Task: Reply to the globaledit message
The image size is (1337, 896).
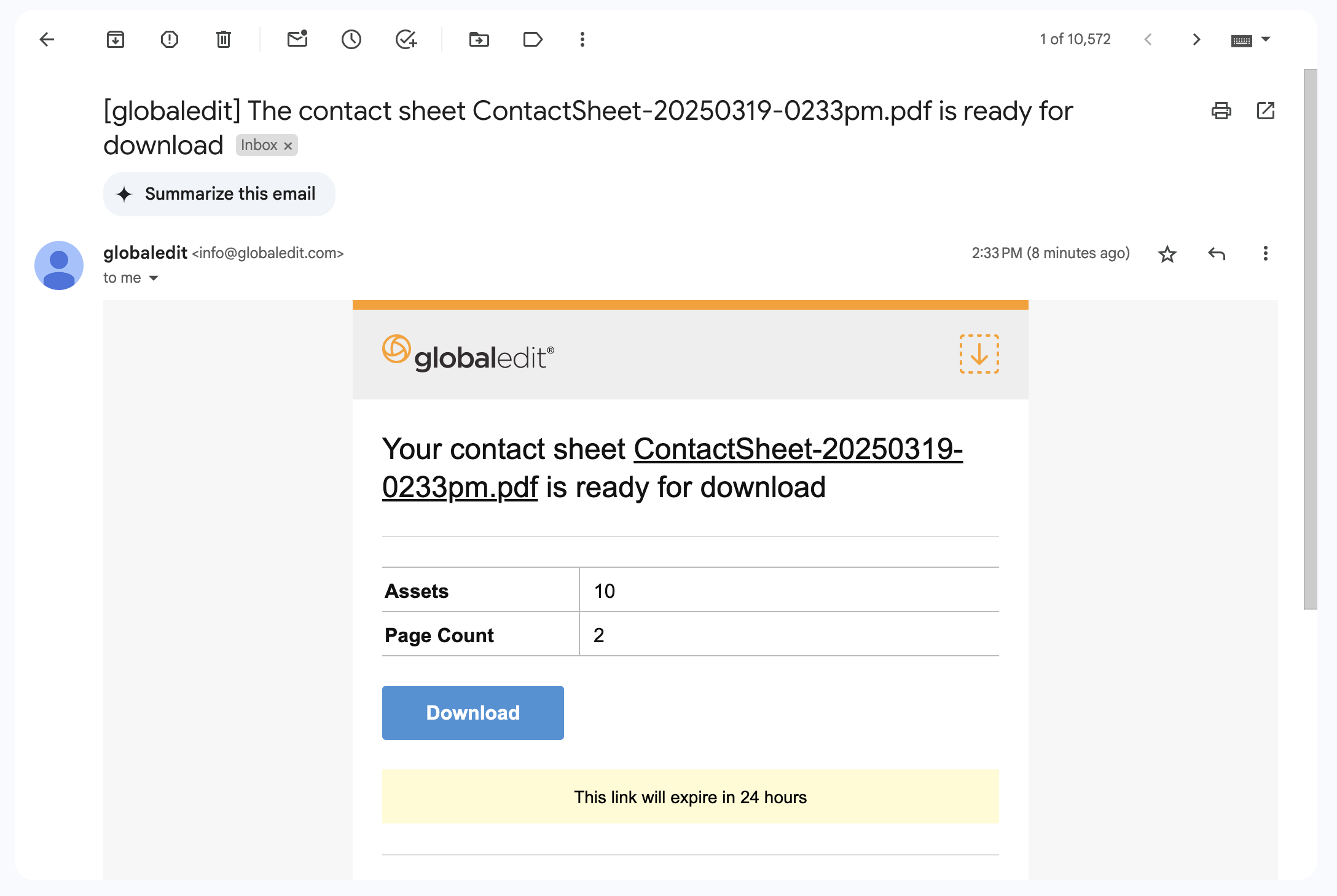Action: coord(1217,253)
